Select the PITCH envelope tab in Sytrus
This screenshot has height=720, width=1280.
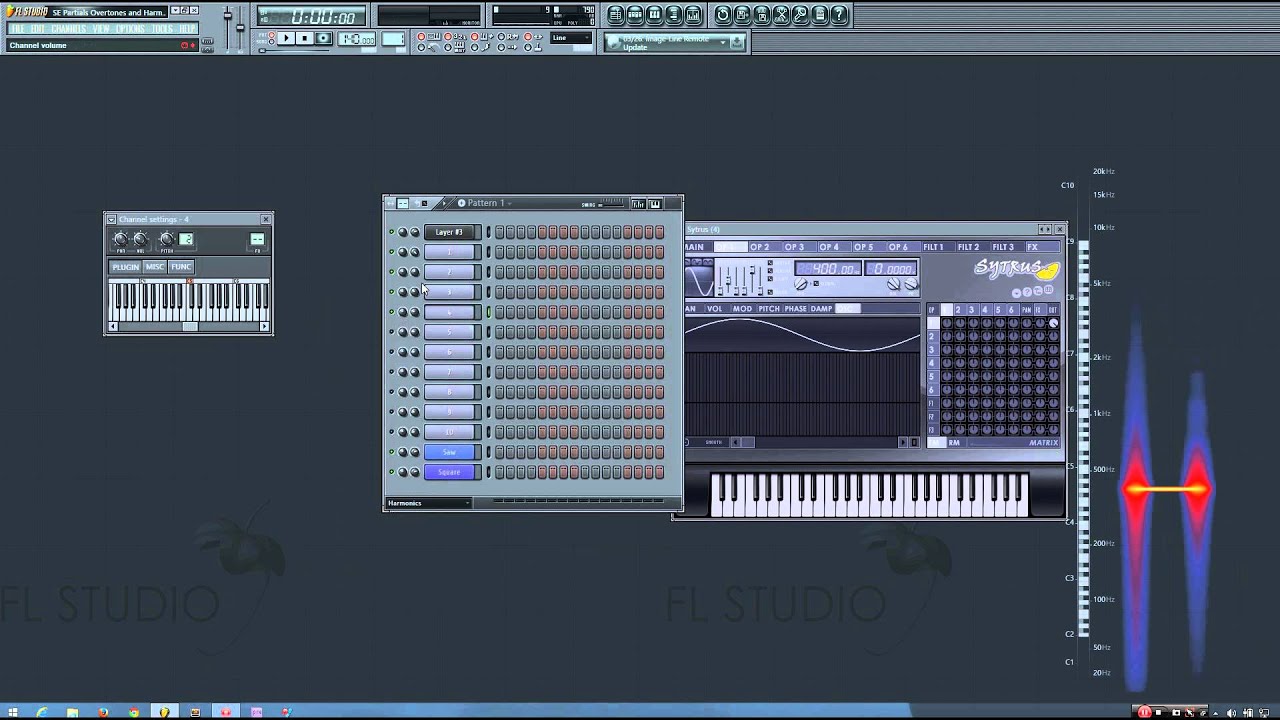pos(769,309)
